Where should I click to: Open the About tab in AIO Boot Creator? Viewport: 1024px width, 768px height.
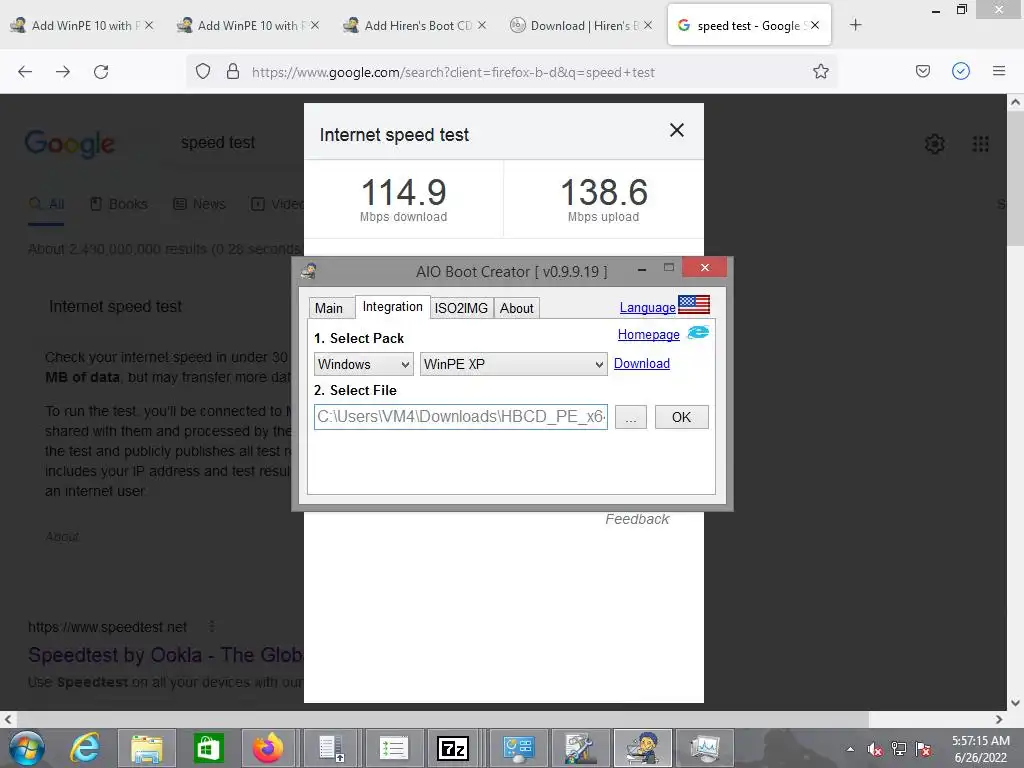(517, 308)
